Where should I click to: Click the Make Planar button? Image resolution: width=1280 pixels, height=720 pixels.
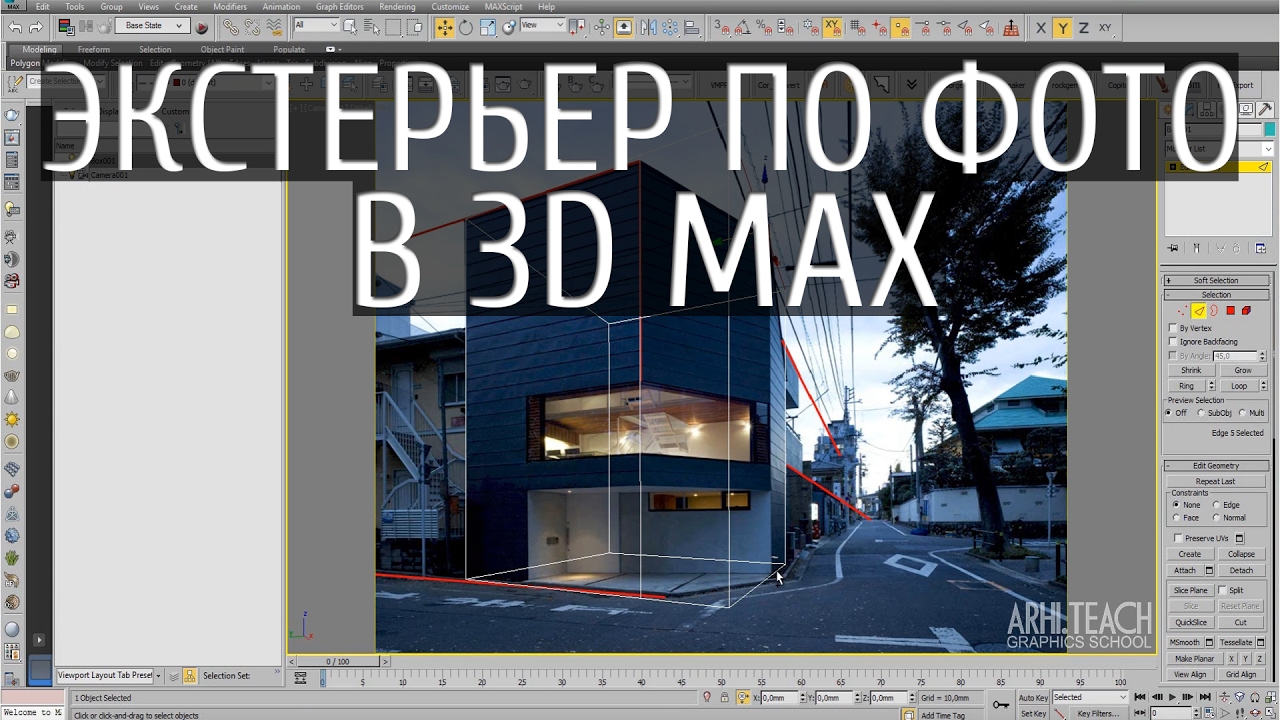pyautogui.click(x=1194, y=659)
